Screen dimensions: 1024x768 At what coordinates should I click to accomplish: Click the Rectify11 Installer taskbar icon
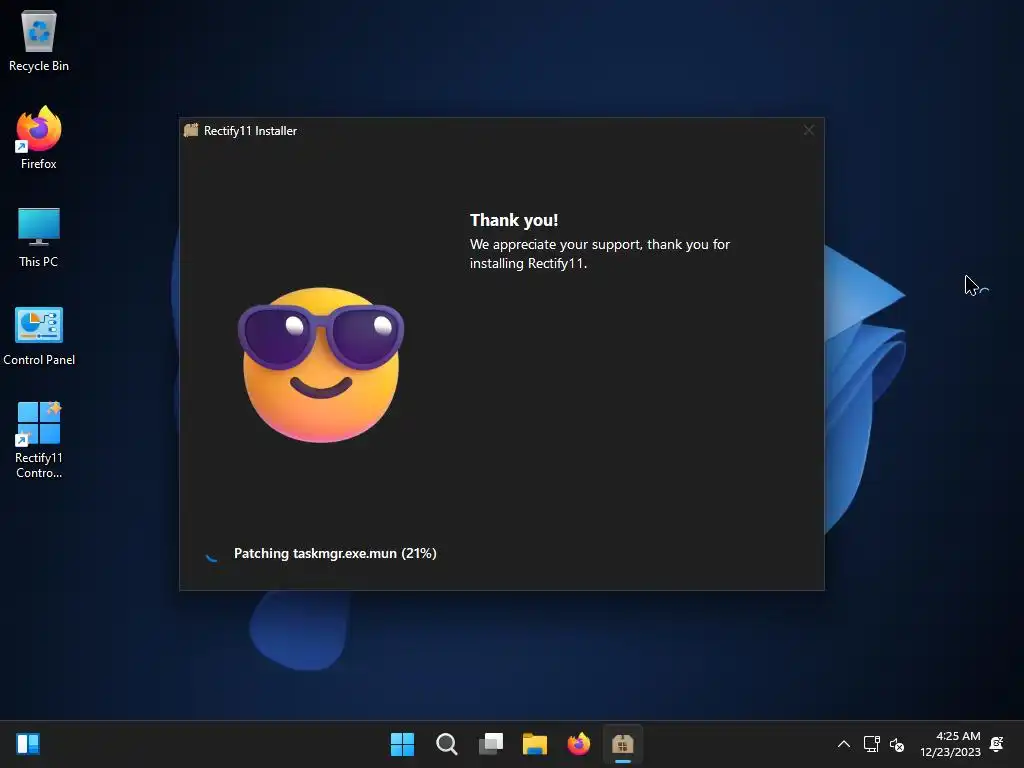point(623,744)
